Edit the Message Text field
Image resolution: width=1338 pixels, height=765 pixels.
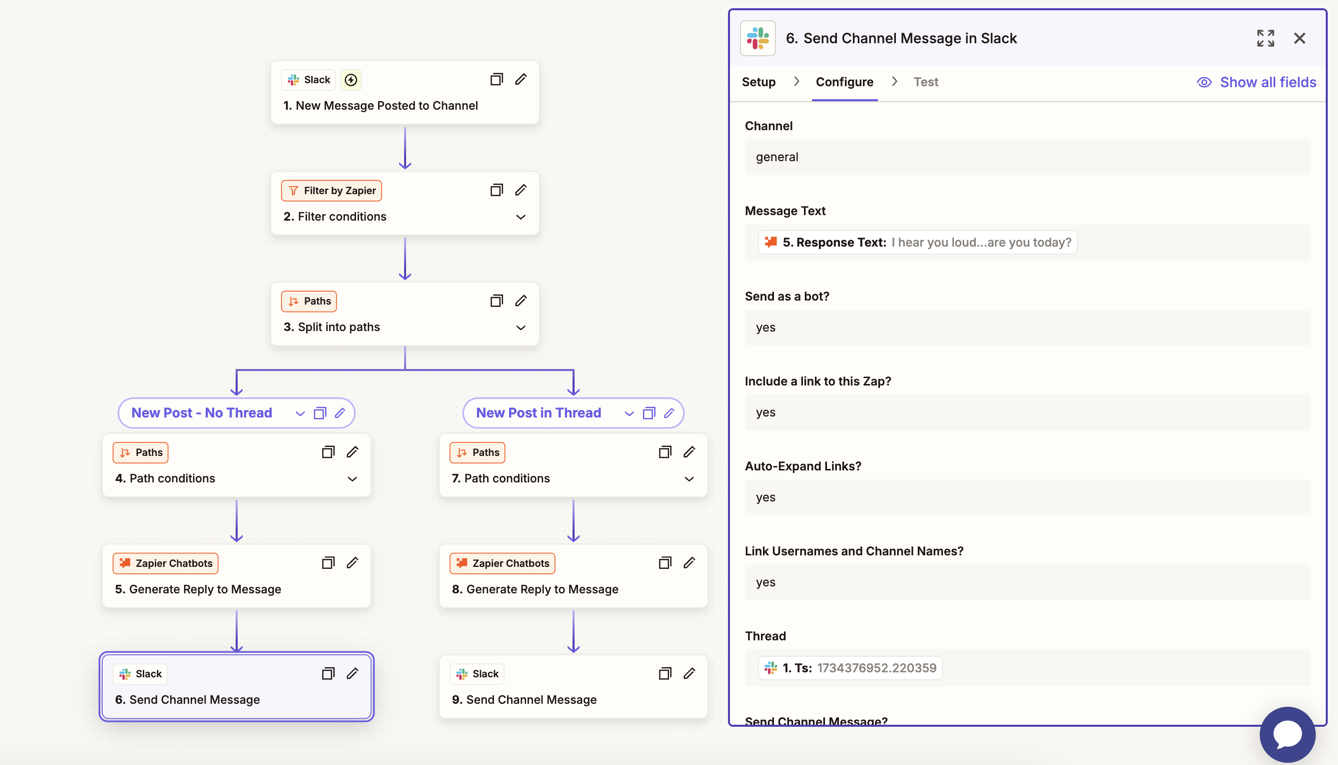pos(1027,242)
